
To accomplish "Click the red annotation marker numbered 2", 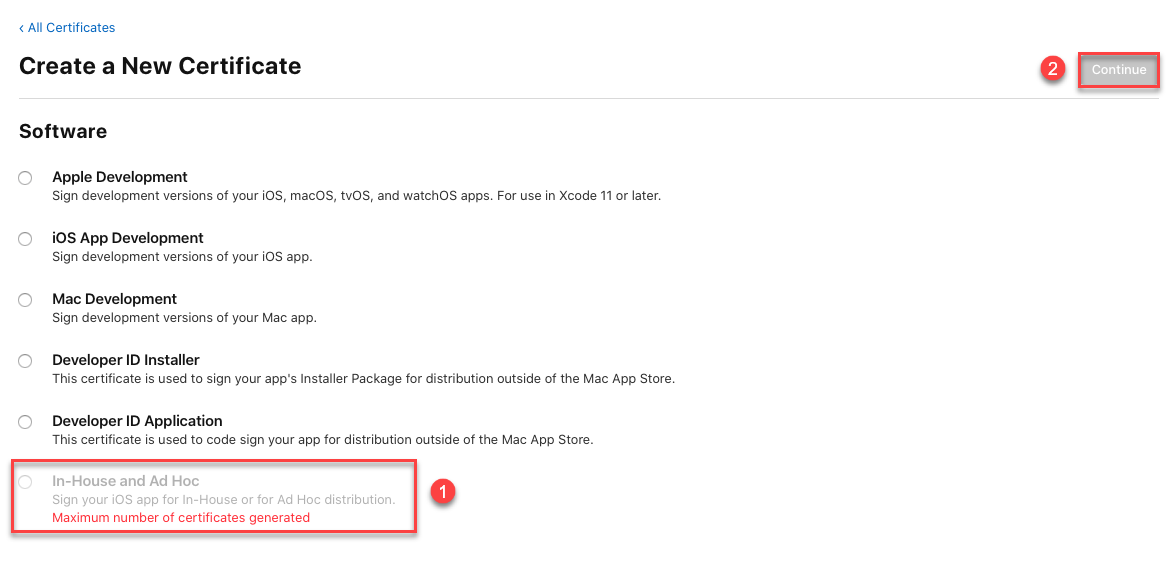I will (x=1051, y=69).
